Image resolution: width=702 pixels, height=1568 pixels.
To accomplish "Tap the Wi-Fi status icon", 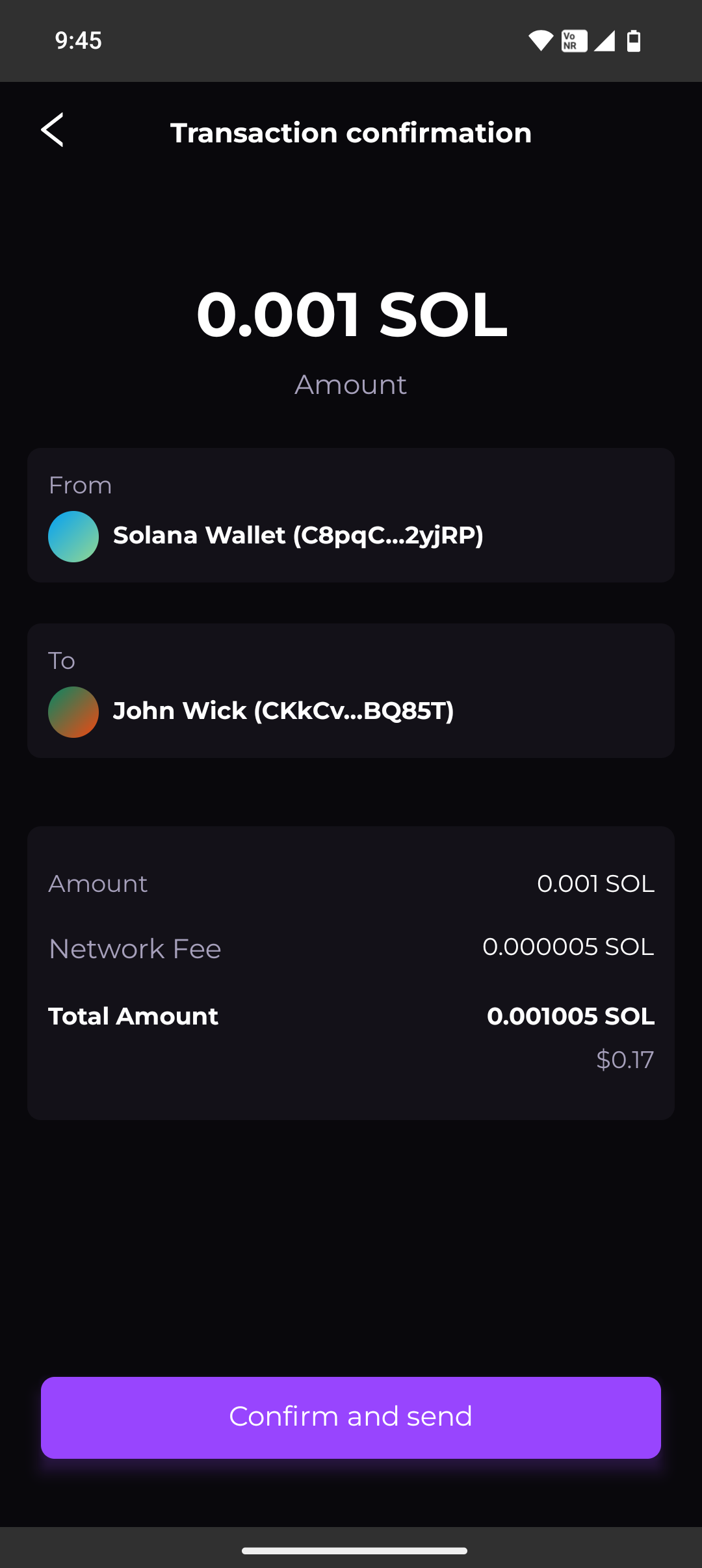I will point(540,41).
